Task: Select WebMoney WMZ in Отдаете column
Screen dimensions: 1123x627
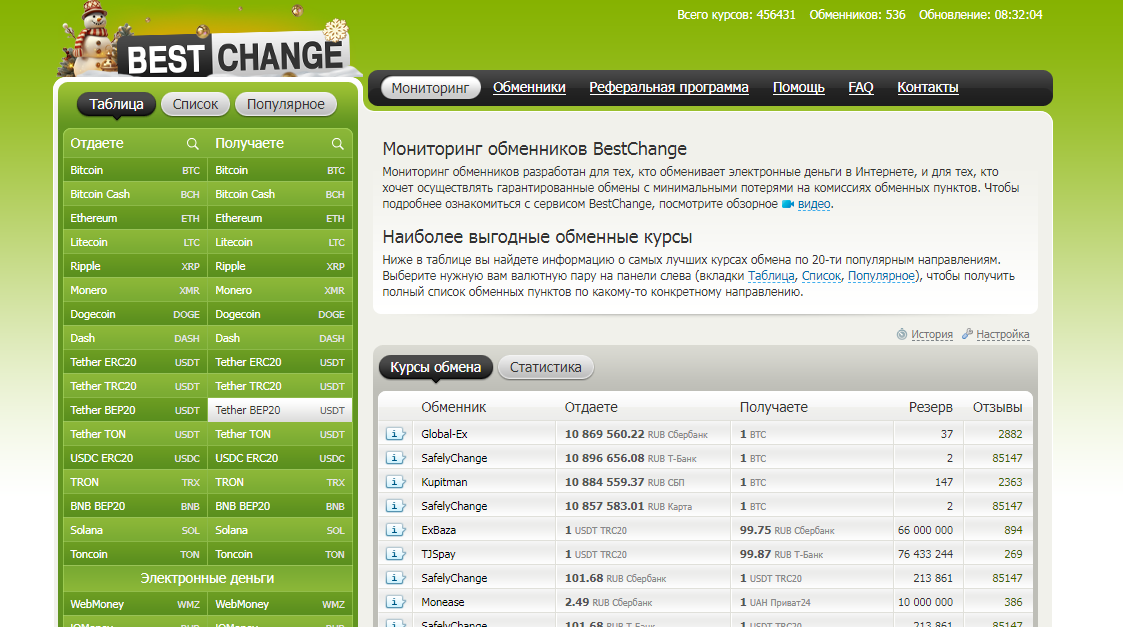Action: point(135,604)
